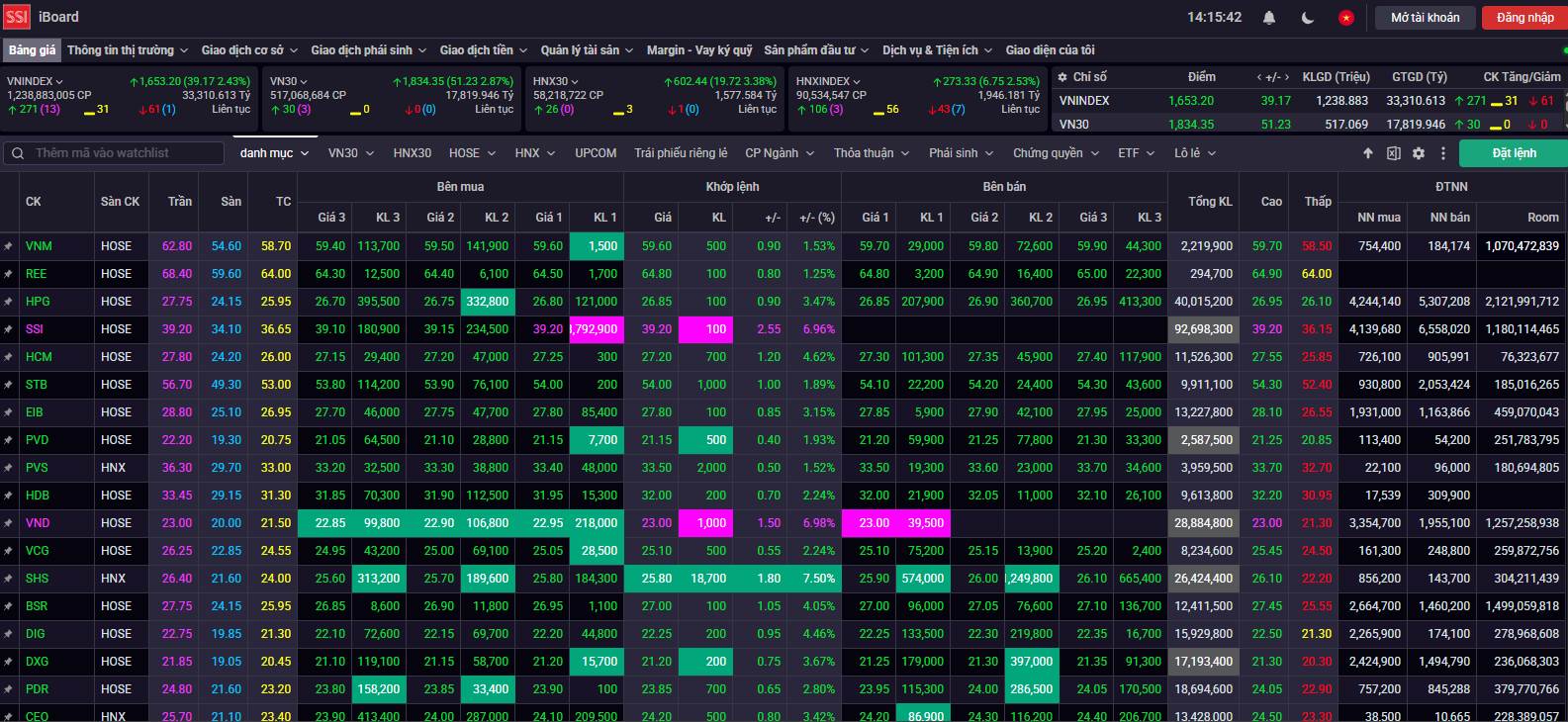Viewport: 1568px width, 722px height.
Task: Open price board settings gear
Action: (1419, 153)
